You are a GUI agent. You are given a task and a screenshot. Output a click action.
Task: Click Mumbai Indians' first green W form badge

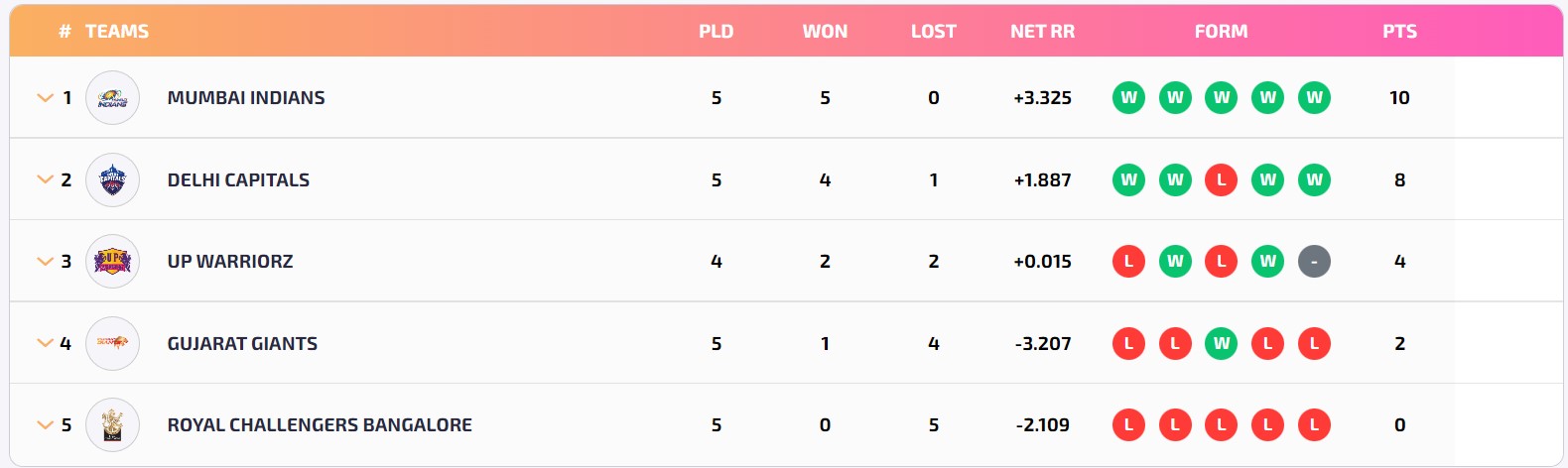[1128, 98]
